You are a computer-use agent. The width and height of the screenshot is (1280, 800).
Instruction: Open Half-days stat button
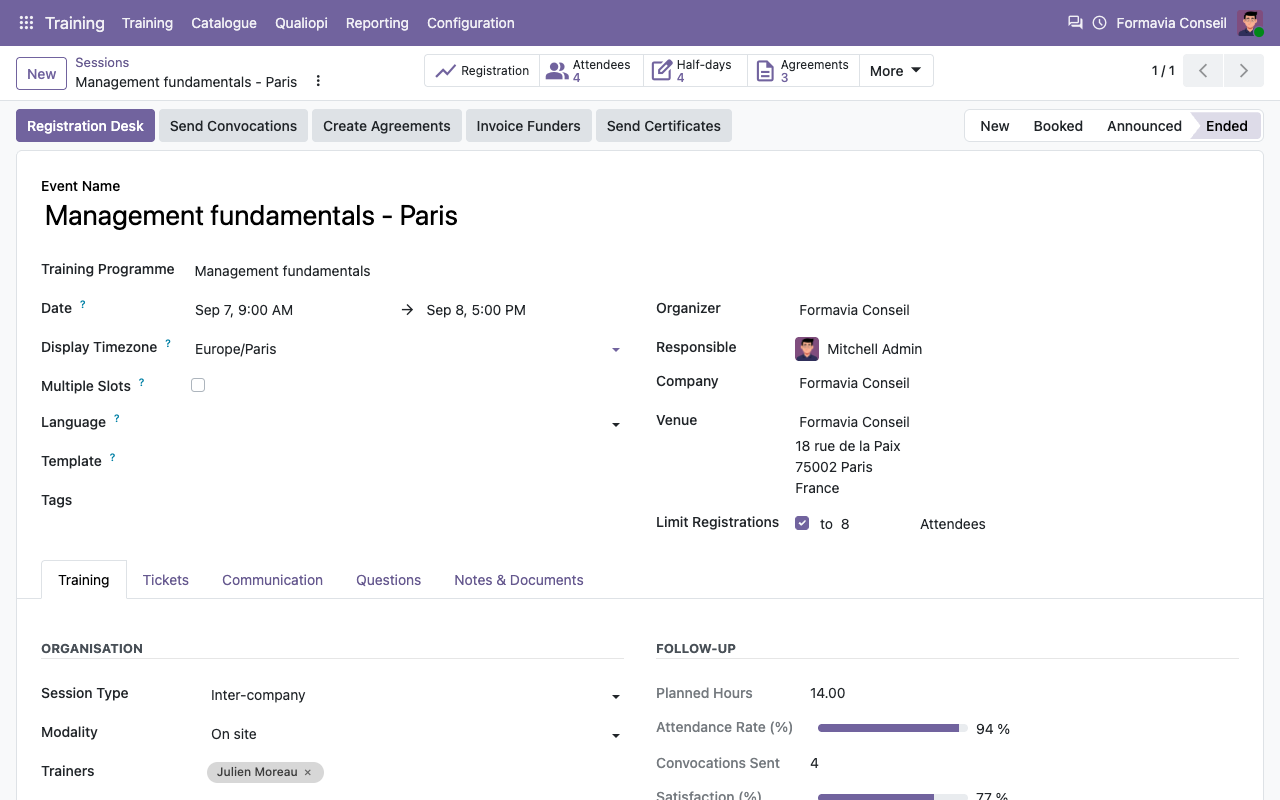695,71
